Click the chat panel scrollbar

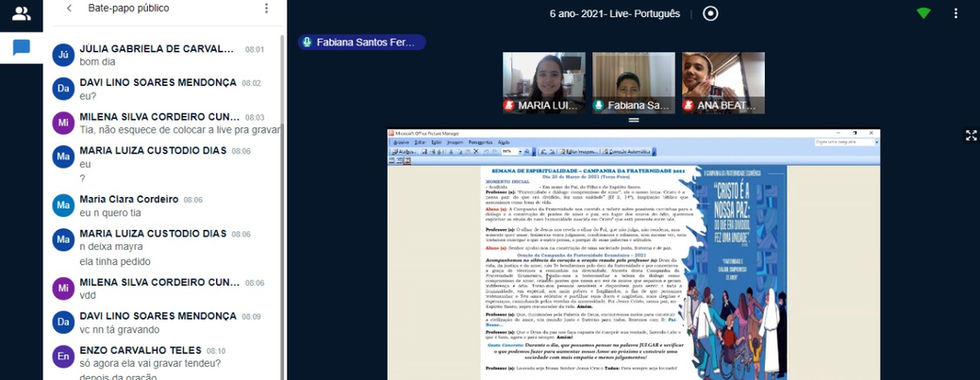[282, 206]
